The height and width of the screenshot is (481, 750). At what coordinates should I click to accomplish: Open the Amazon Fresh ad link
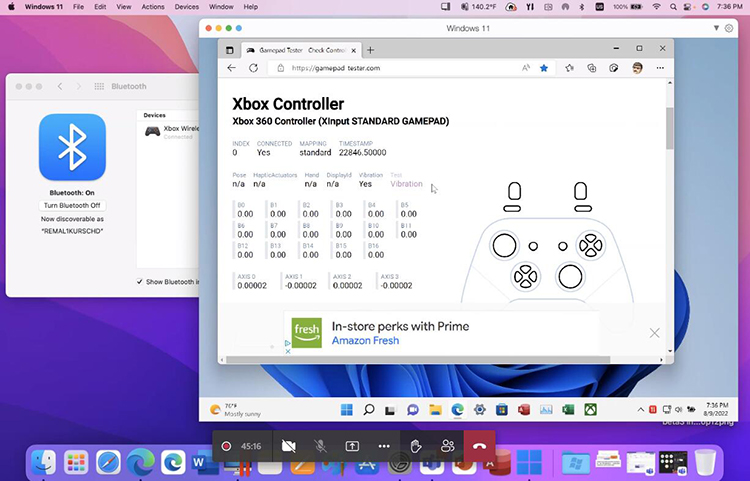tap(365, 340)
